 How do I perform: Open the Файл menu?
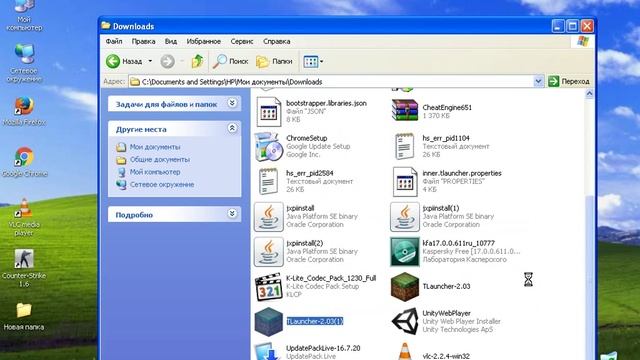pos(114,41)
